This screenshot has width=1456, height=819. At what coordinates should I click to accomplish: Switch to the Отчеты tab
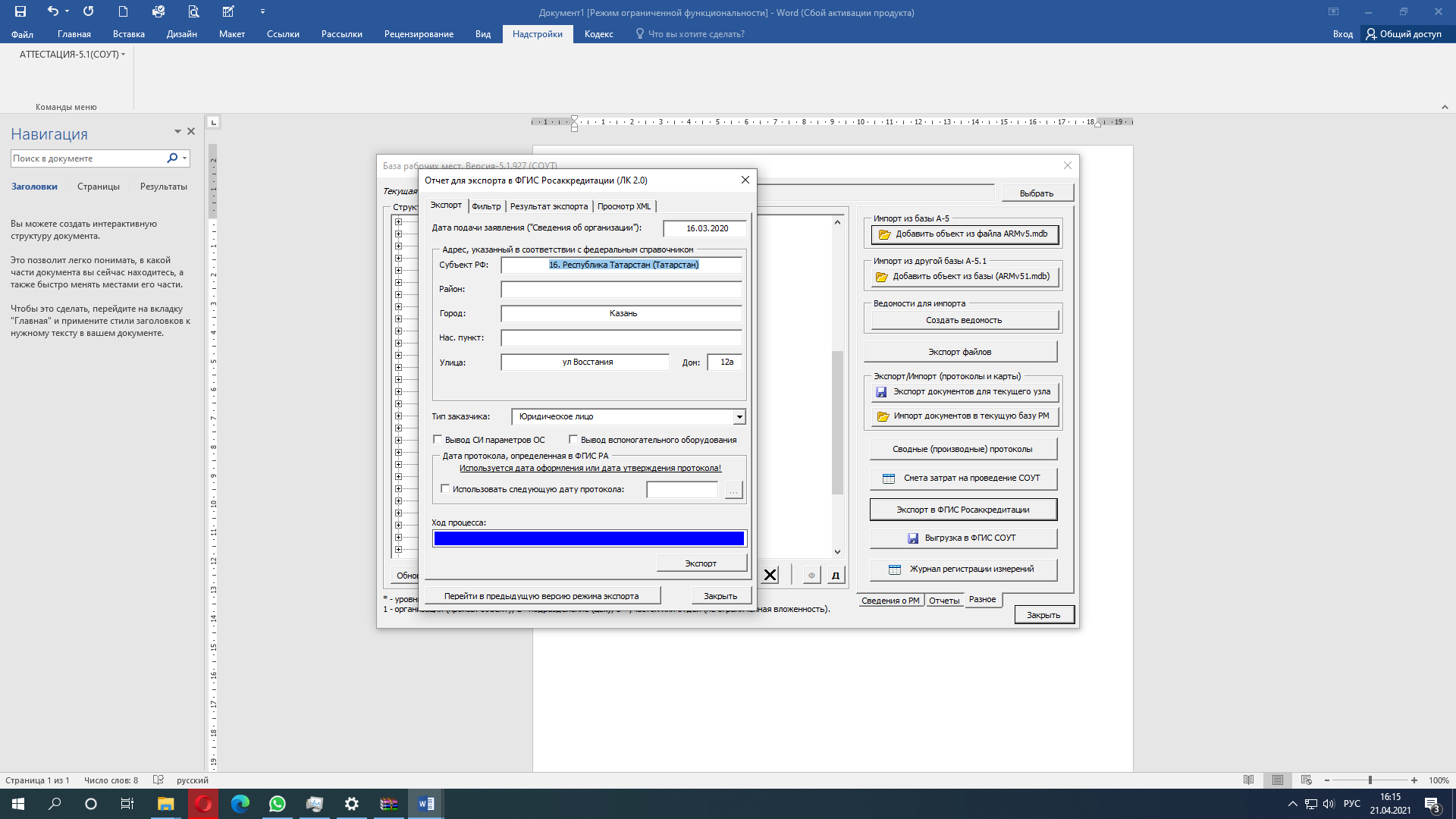944,601
